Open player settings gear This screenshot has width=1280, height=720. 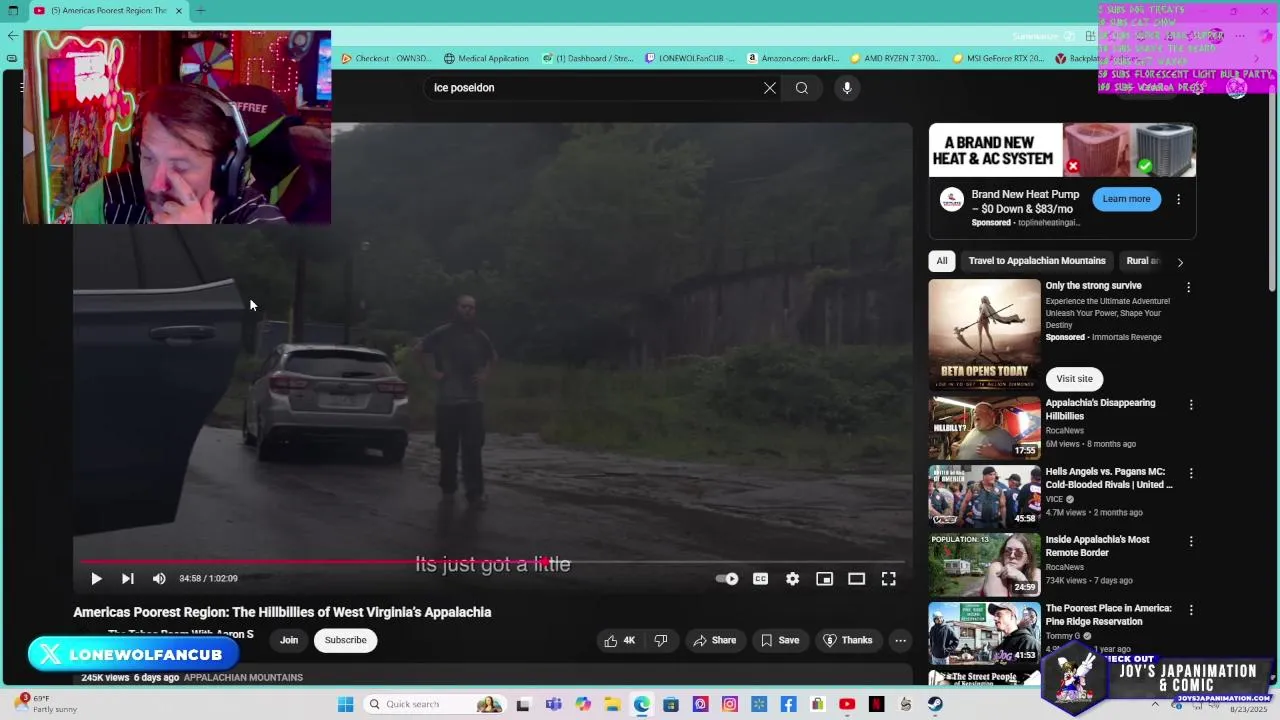pos(792,579)
